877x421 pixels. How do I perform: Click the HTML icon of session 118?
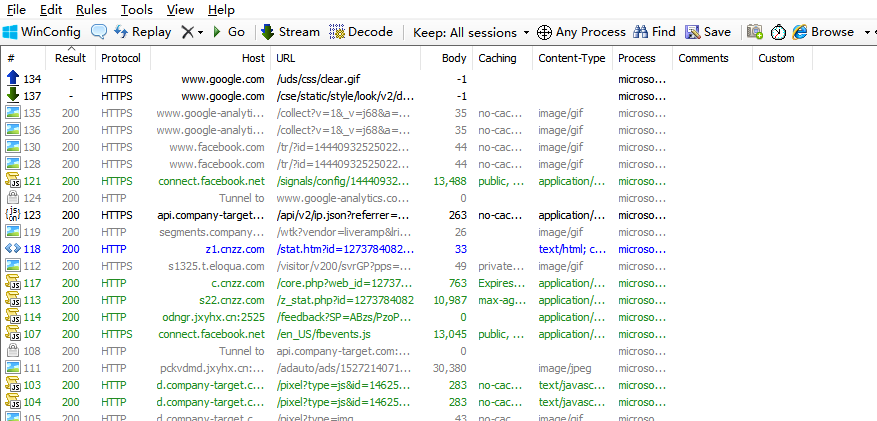(13, 249)
